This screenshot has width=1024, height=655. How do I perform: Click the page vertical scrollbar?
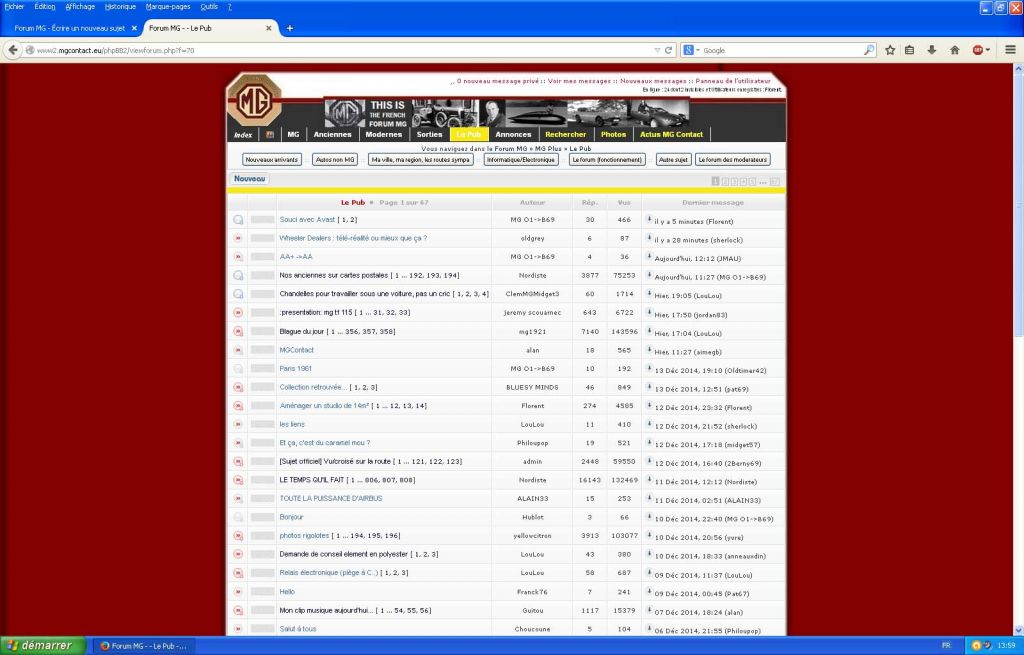coord(1018,349)
